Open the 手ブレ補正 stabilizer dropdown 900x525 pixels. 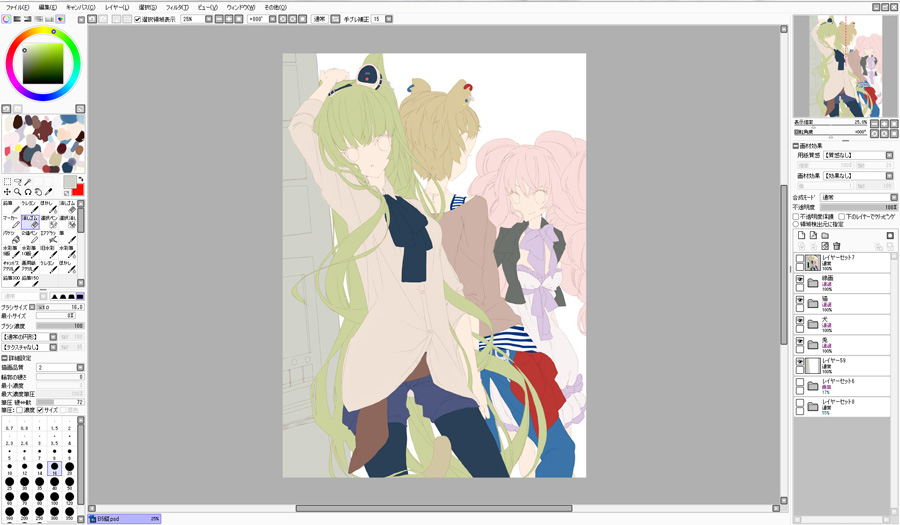tap(389, 19)
